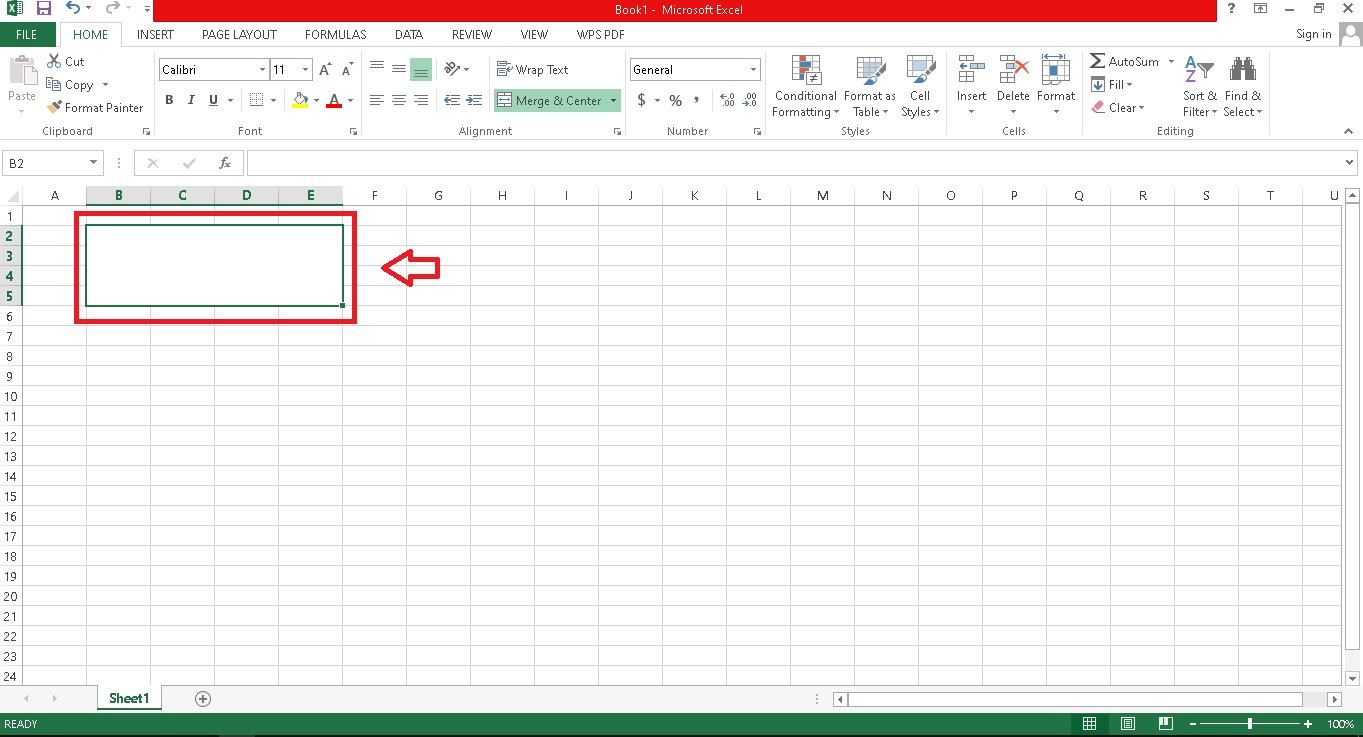Click the Insert Function fx icon
This screenshot has height=737, width=1363.
[225, 163]
